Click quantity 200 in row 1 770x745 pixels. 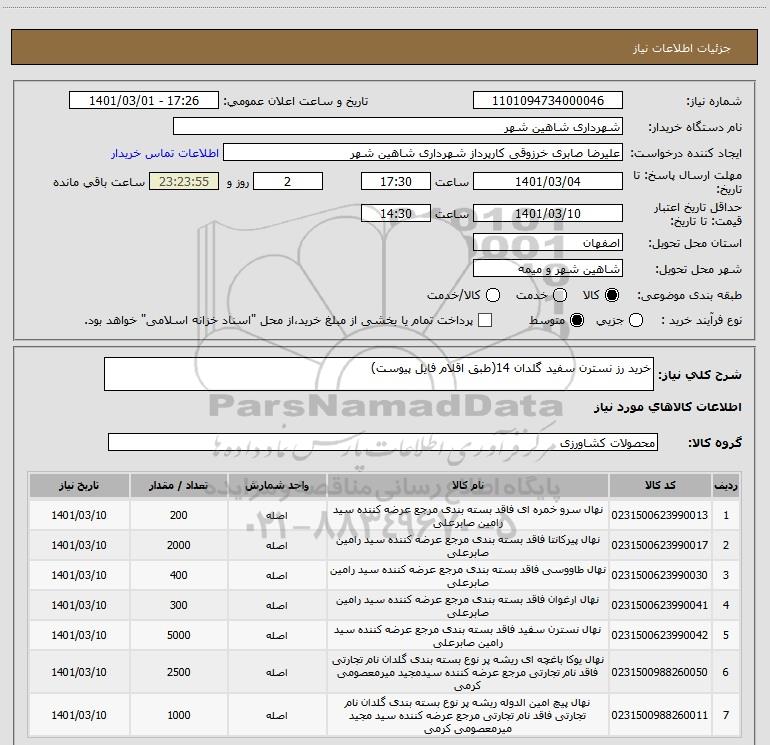[178, 515]
